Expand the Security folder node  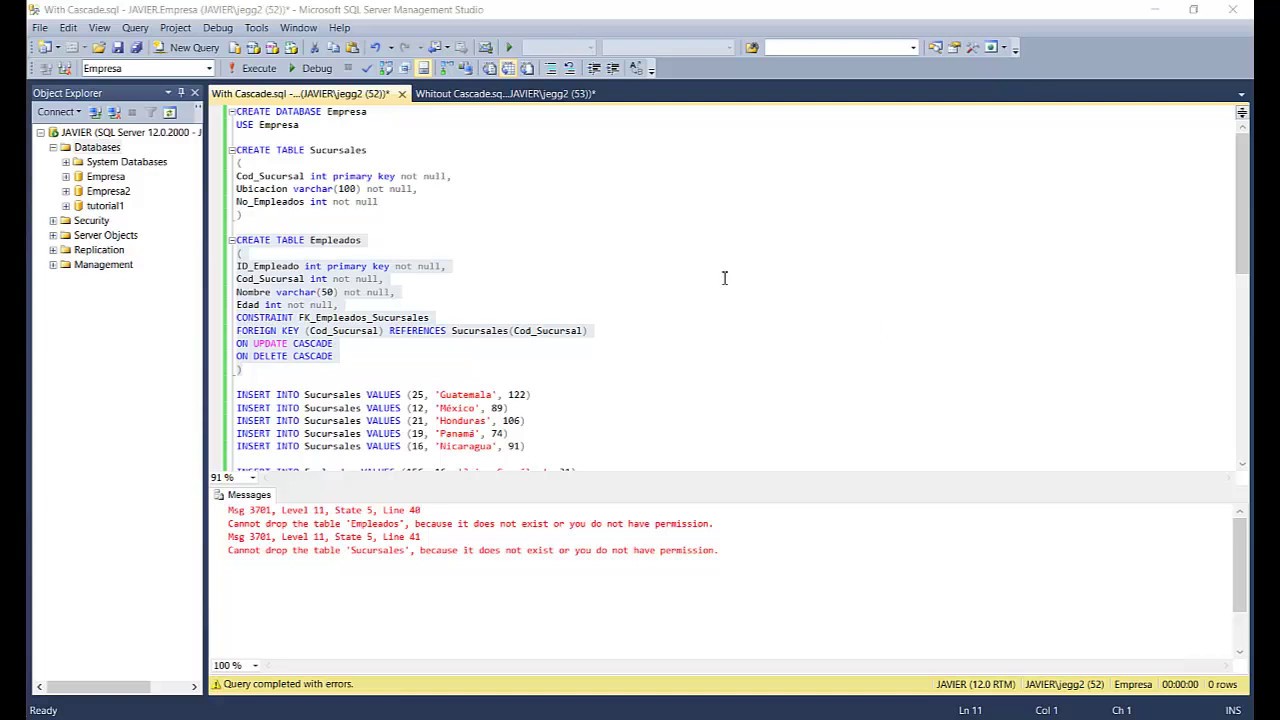(53, 220)
